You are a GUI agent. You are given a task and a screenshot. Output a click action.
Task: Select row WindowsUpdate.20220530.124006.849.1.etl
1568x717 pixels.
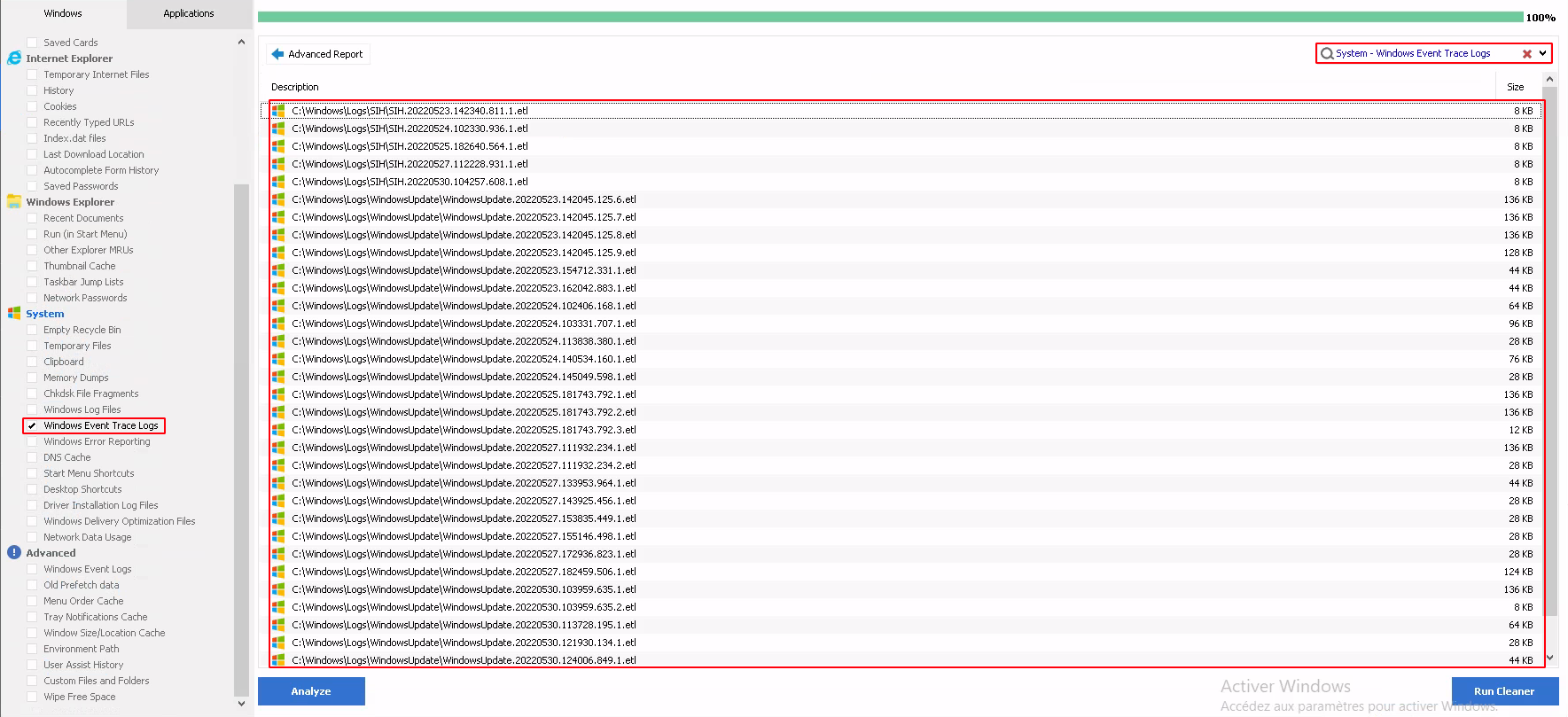click(903, 660)
